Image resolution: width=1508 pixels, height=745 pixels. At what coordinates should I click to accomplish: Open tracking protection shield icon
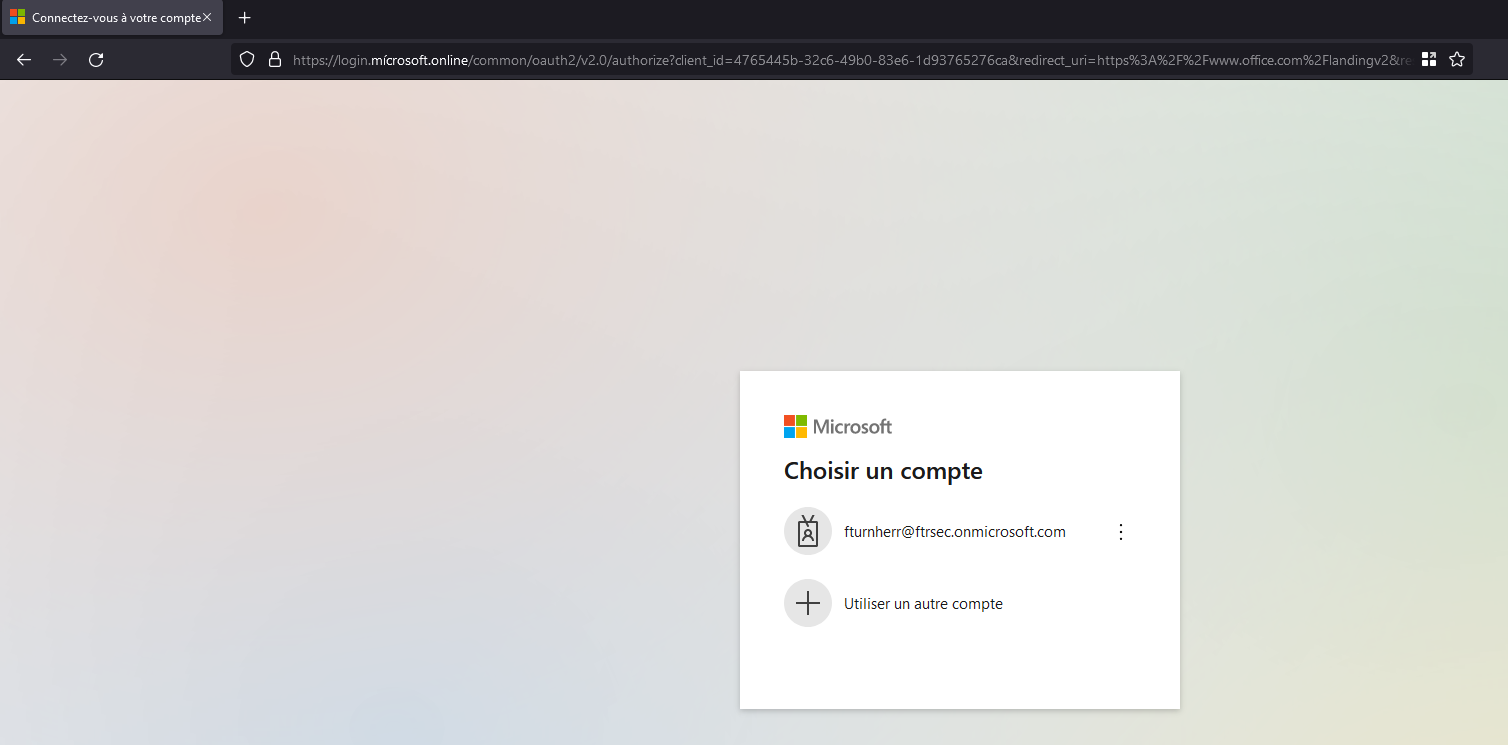coord(248,60)
